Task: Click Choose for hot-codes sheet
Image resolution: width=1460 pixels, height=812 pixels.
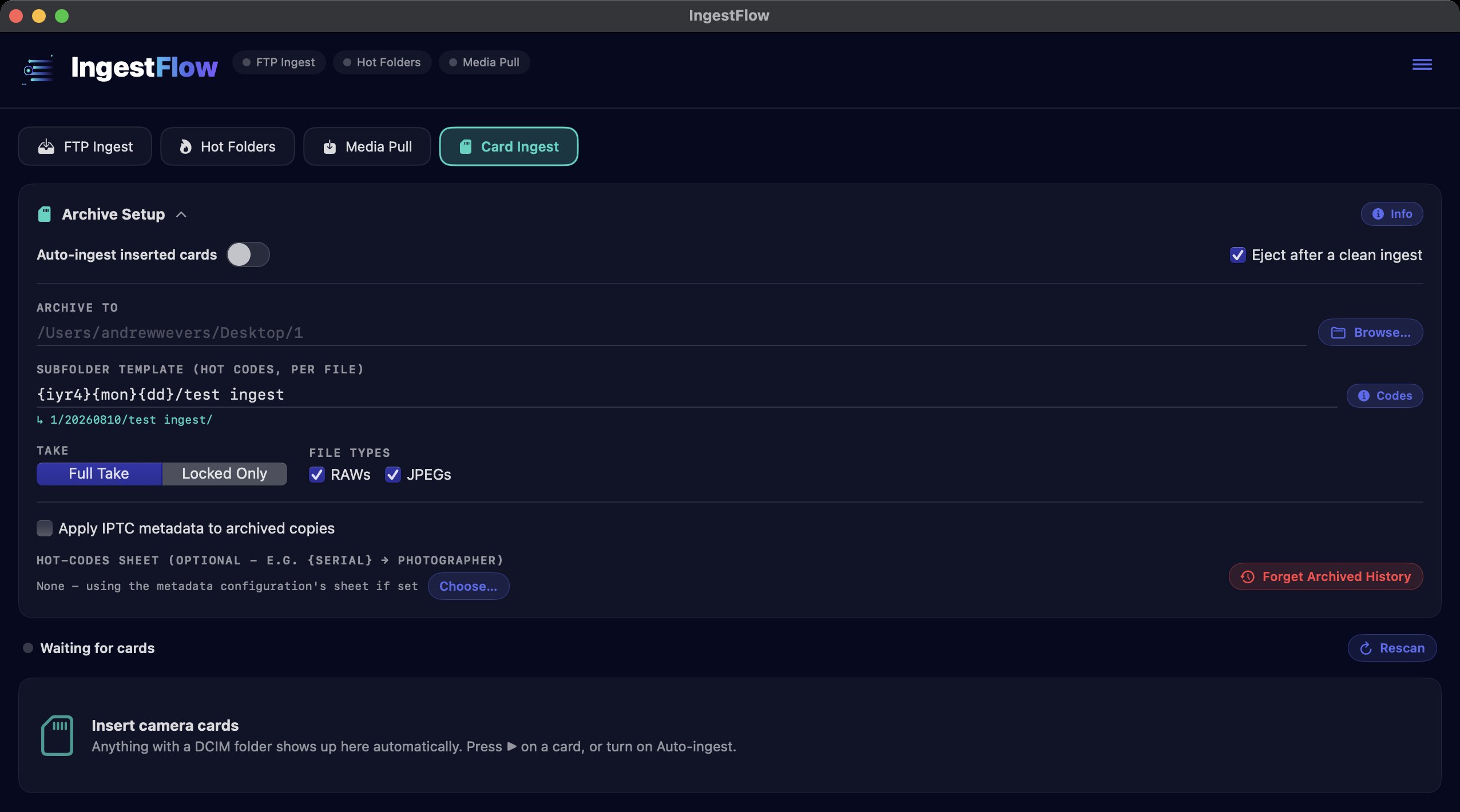Action: pos(468,586)
